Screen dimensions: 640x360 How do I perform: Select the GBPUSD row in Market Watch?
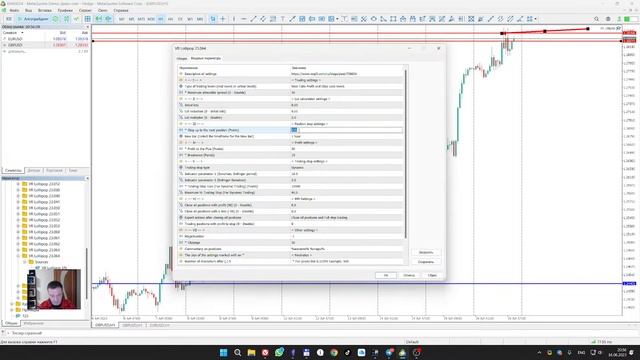45,45
